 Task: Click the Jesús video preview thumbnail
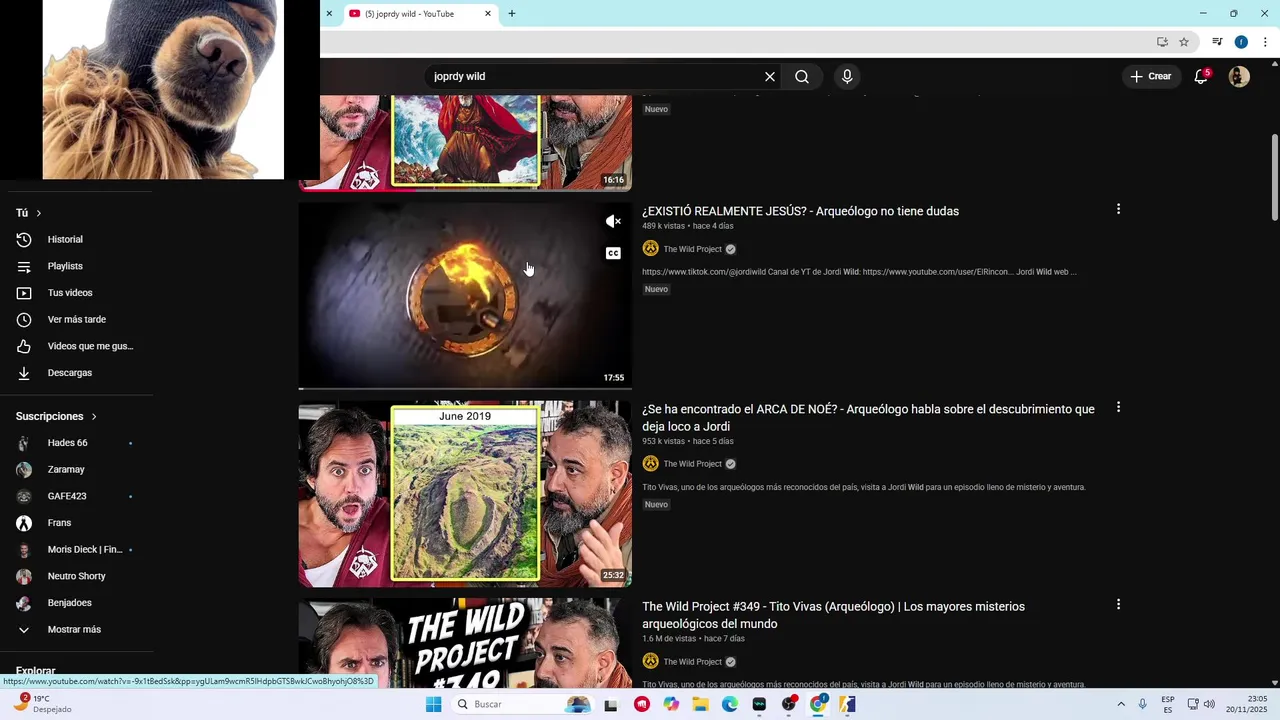click(x=465, y=296)
